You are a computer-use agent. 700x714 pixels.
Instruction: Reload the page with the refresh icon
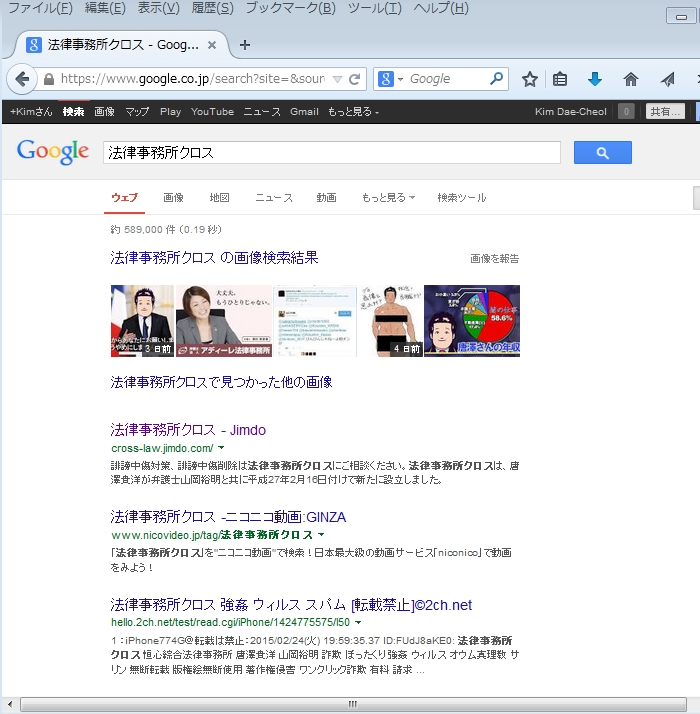355,80
